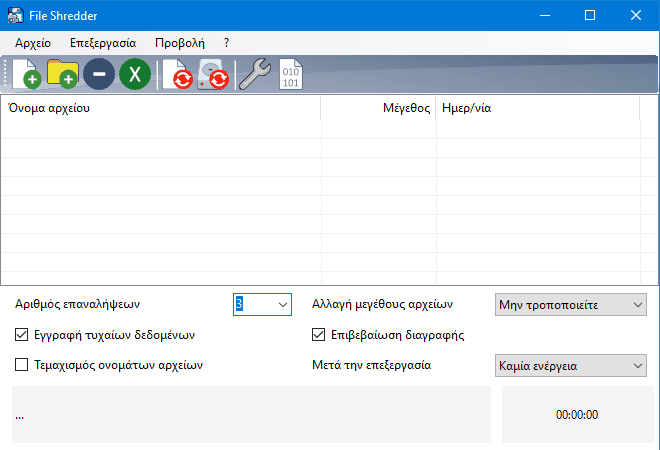Click the Shred files icon

coord(177,75)
